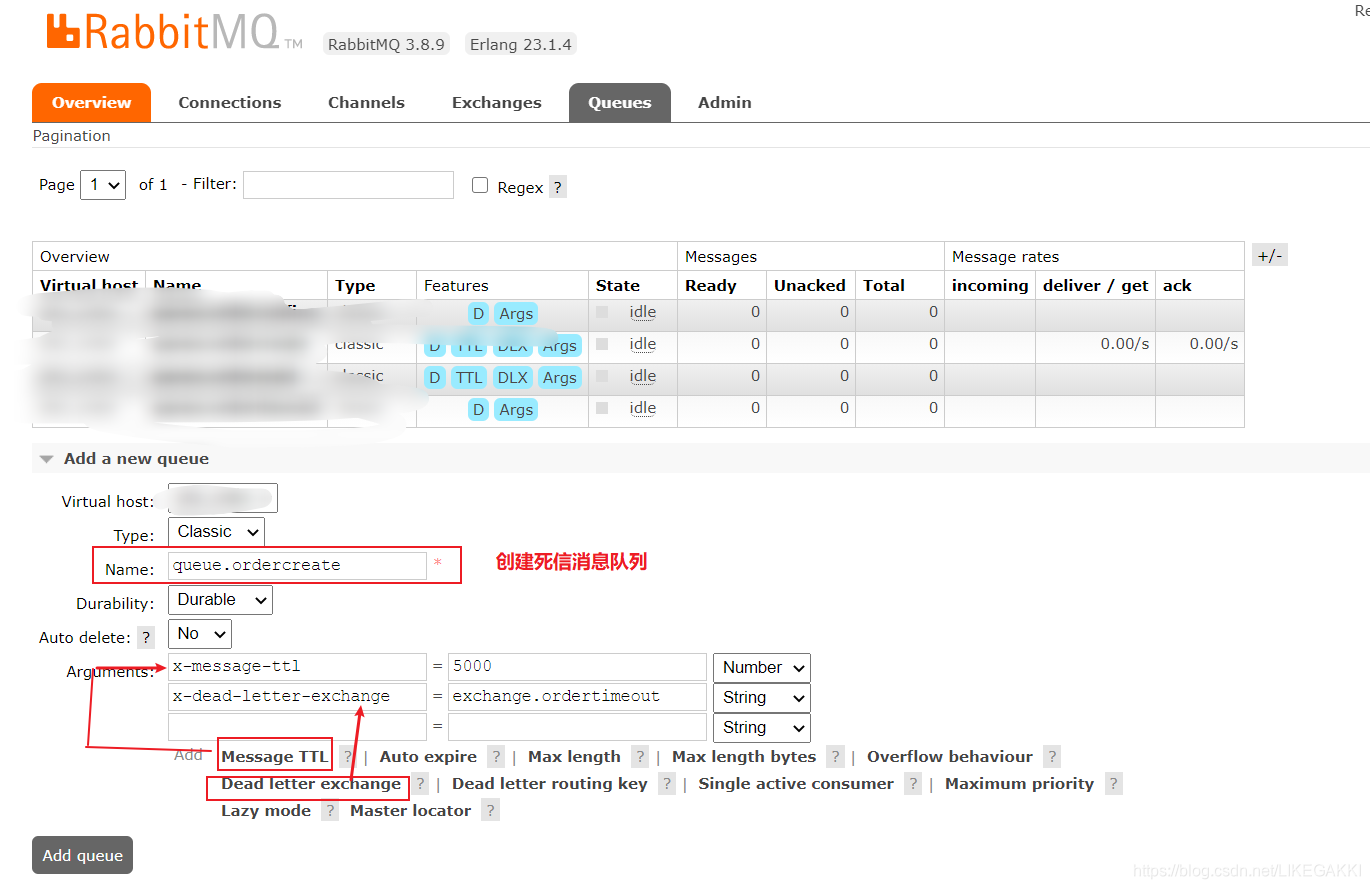This screenshot has height=889, width=1370.
Task: Switch to the Admin tab
Action: point(725,103)
